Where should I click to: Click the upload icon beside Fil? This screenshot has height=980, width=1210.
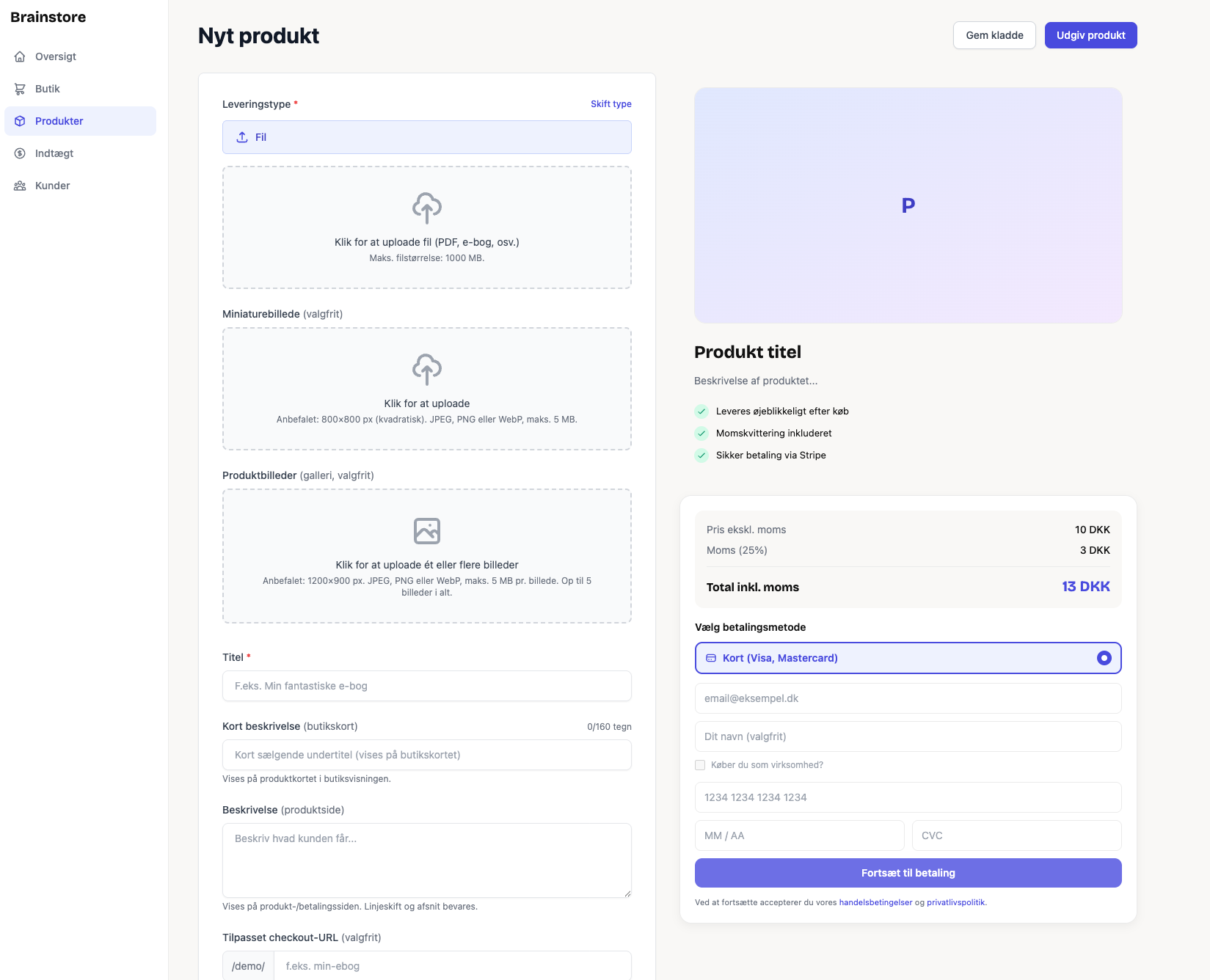coord(242,137)
